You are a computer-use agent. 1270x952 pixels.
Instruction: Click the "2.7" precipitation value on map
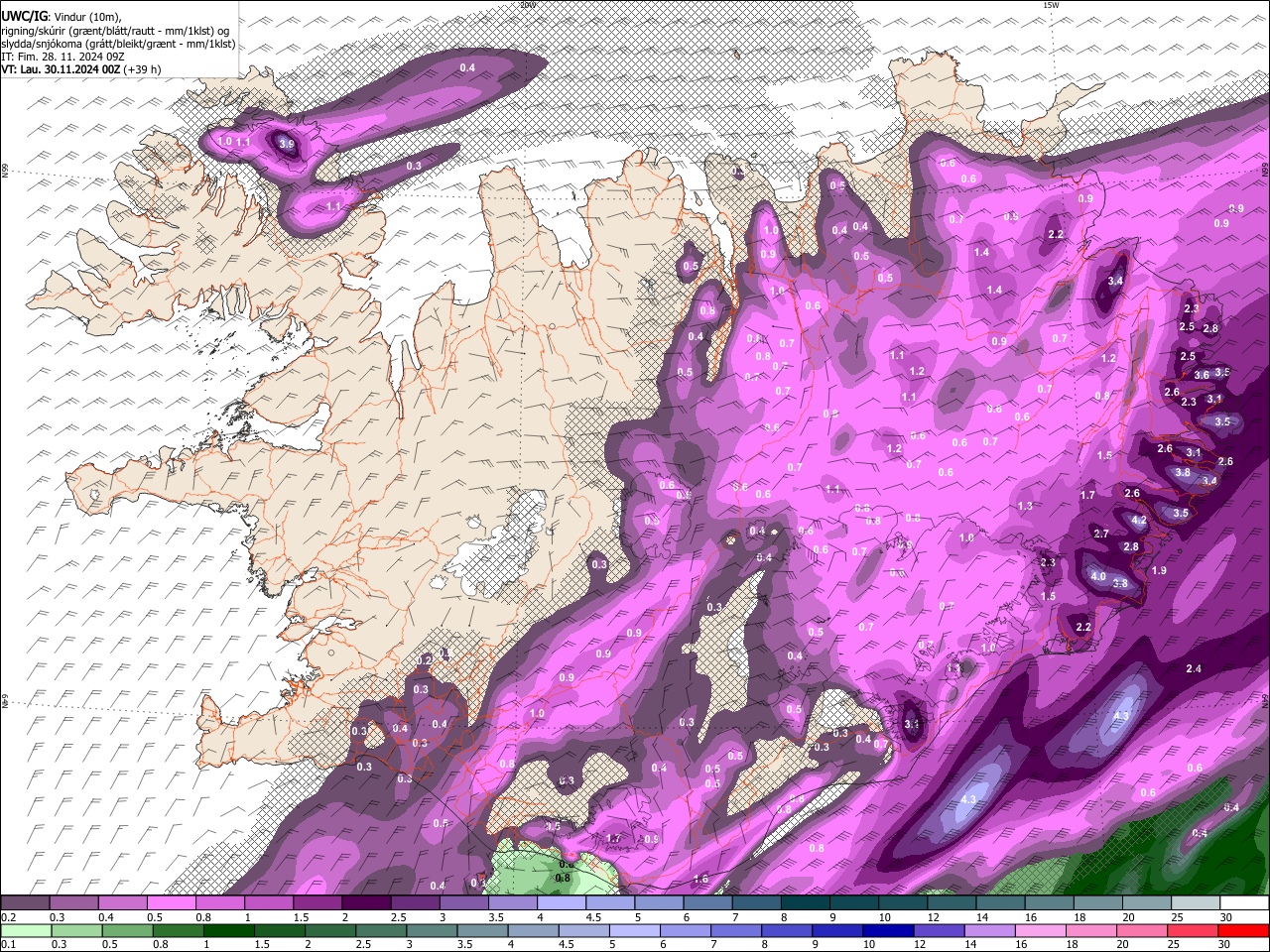click(1101, 534)
